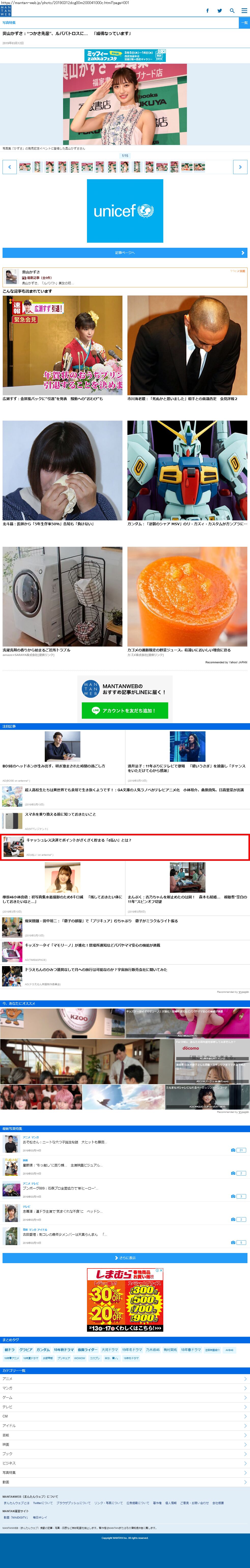Viewport: 250px width, 1568px height.
Task: Select the ガンダム tag
Action: [x=43, y=1349]
